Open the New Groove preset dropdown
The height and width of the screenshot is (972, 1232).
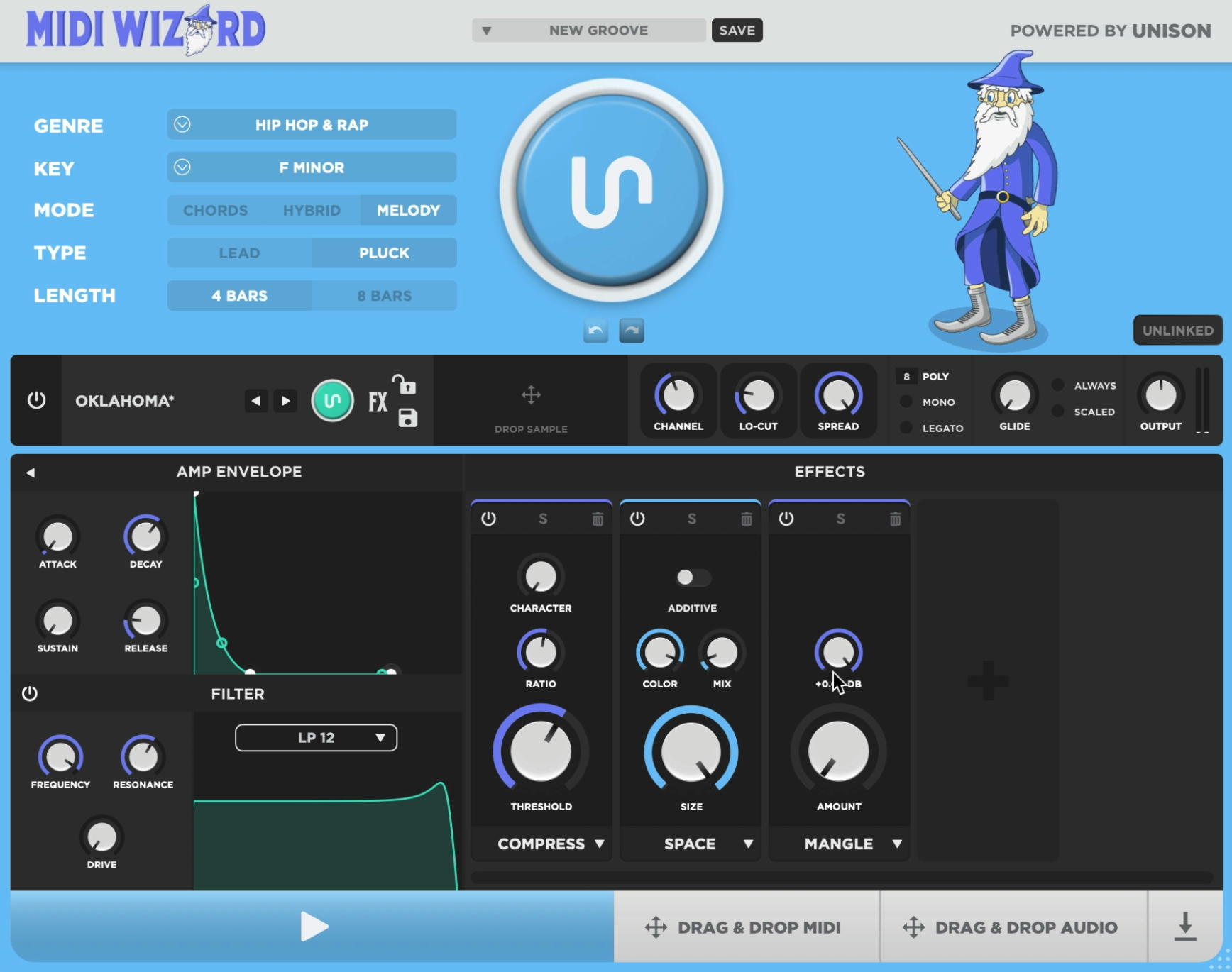coord(589,31)
